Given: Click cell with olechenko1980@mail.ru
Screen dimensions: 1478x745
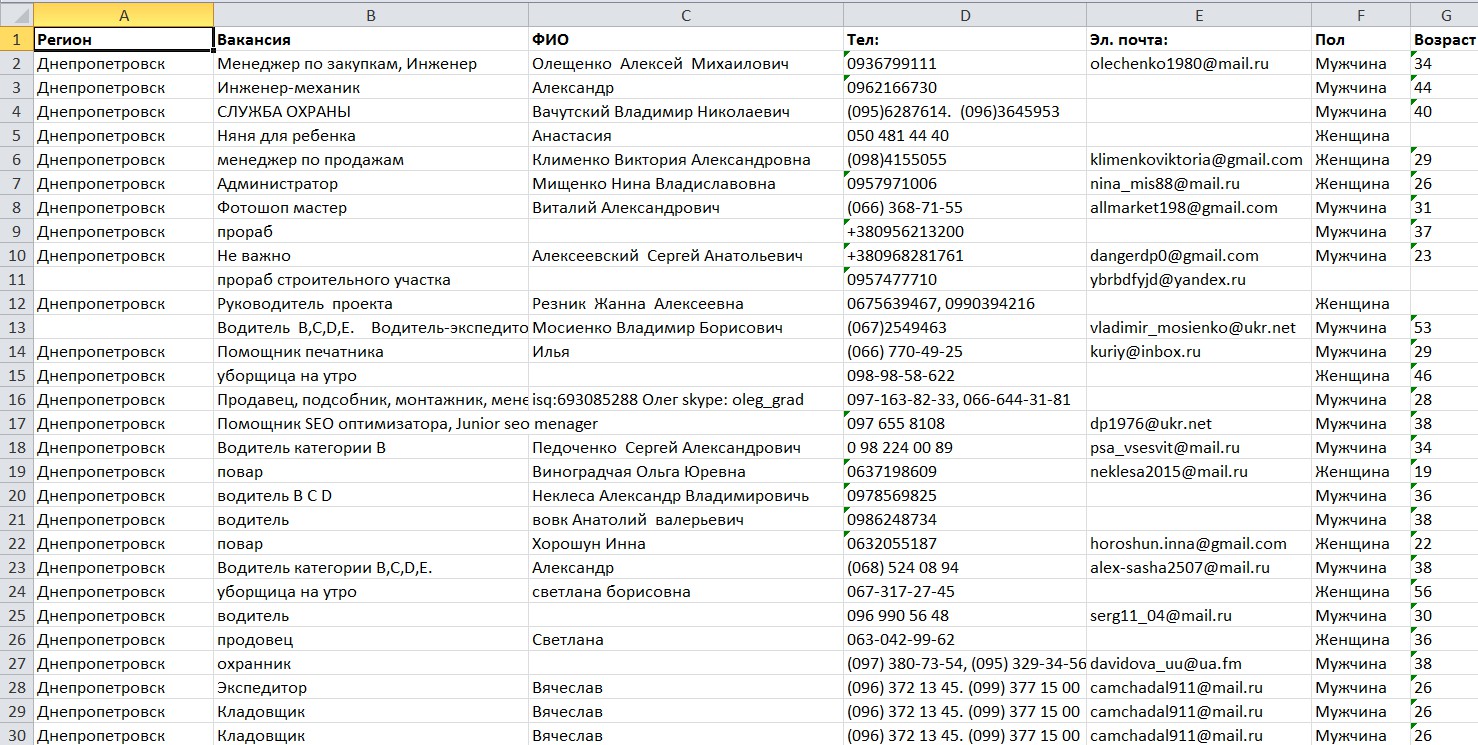Looking at the screenshot, I should (1198, 64).
